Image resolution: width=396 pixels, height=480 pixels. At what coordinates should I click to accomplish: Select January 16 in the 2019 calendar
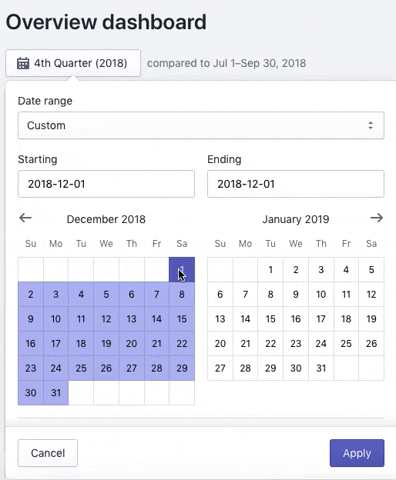coord(296,319)
